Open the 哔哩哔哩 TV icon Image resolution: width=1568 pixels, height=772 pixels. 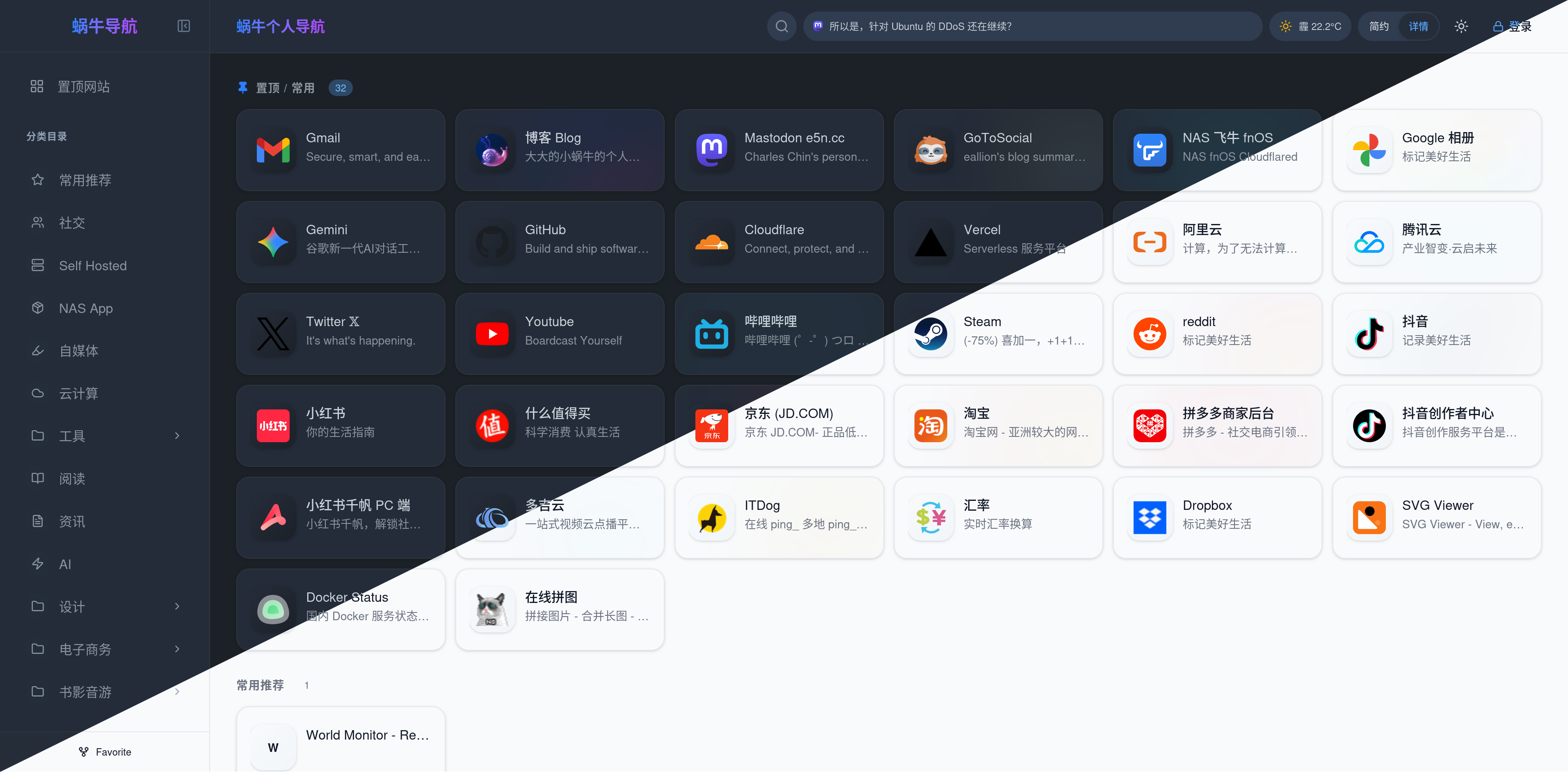click(x=711, y=334)
